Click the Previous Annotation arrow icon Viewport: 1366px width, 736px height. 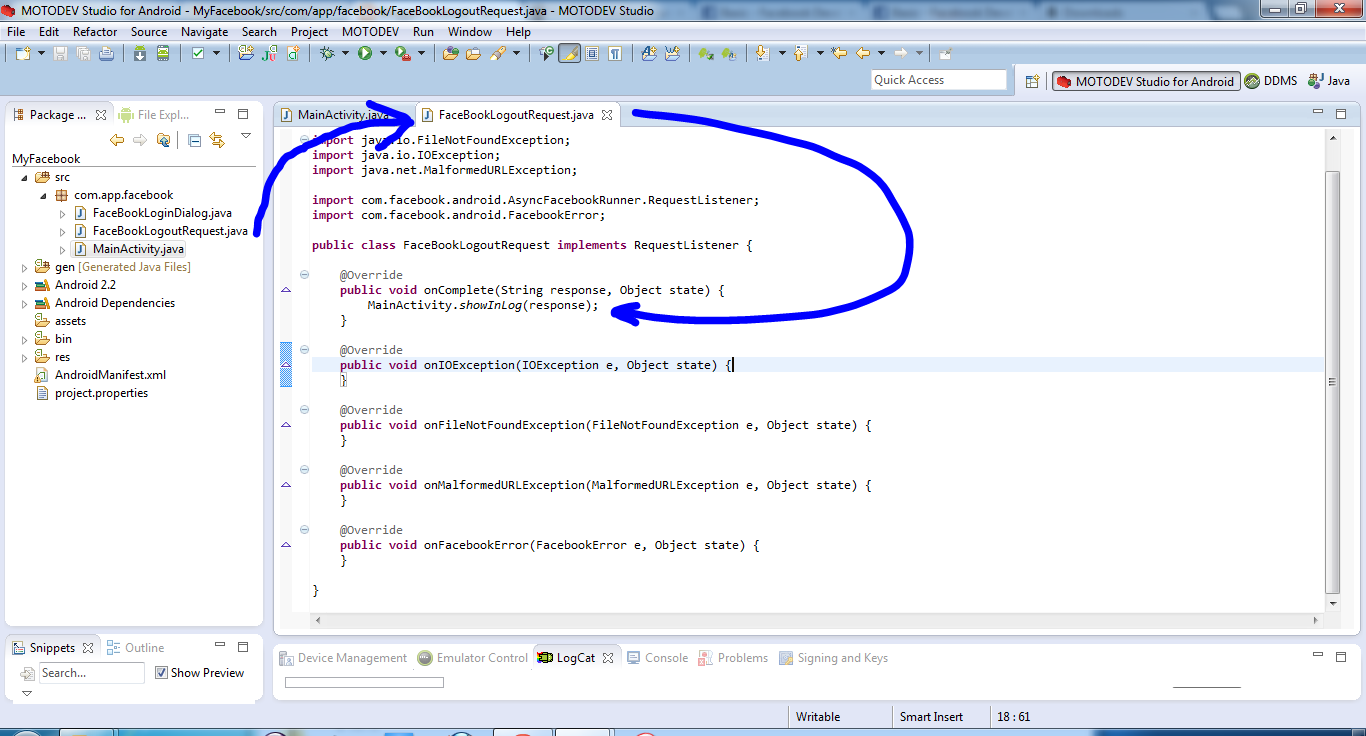[799, 53]
